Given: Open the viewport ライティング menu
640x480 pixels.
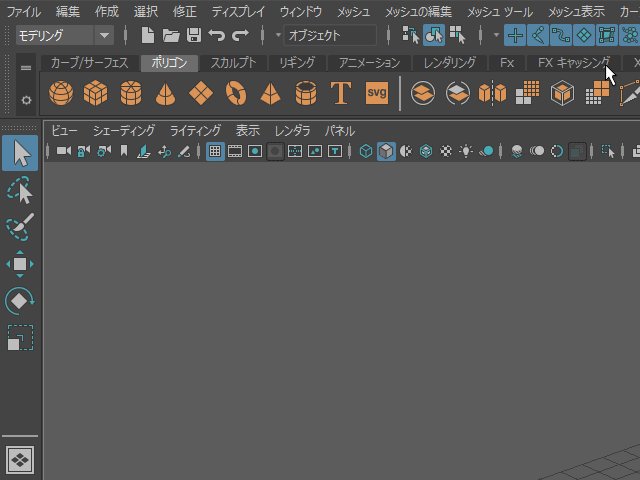Looking at the screenshot, I should pyautogui.click(x=196, y=131).
